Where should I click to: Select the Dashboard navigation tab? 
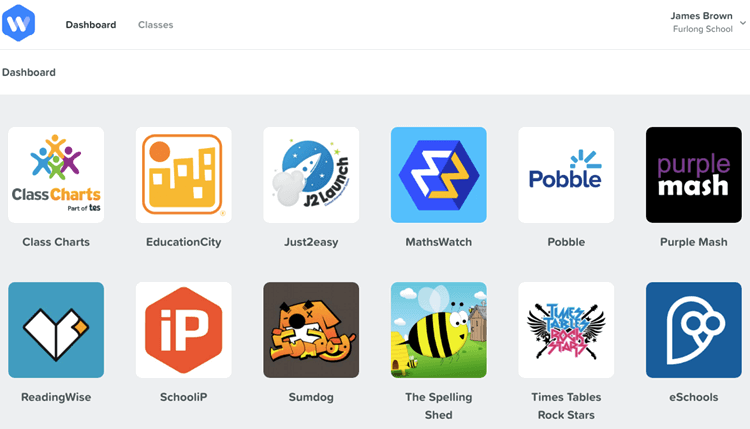coord(91,25)
